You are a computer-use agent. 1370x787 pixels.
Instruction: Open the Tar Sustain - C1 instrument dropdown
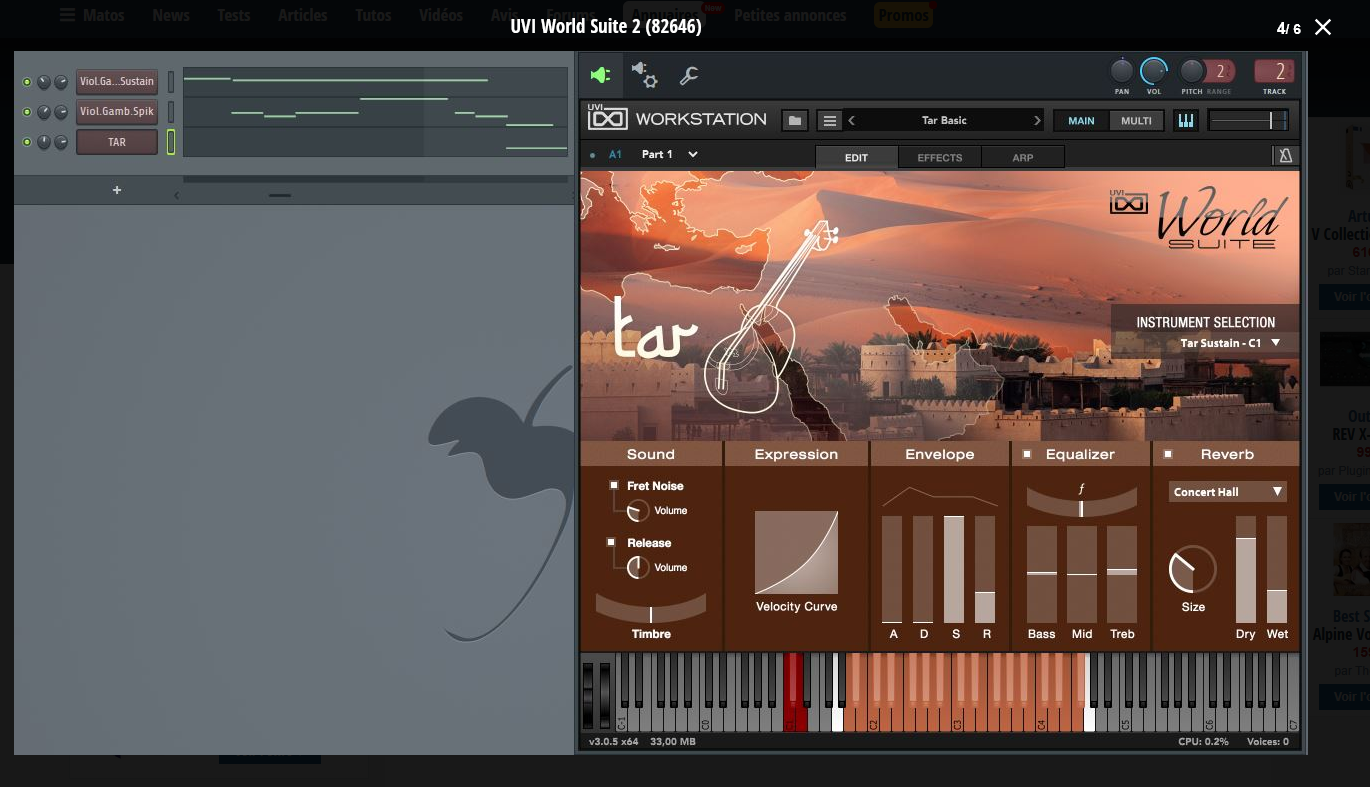[1230, 343]
